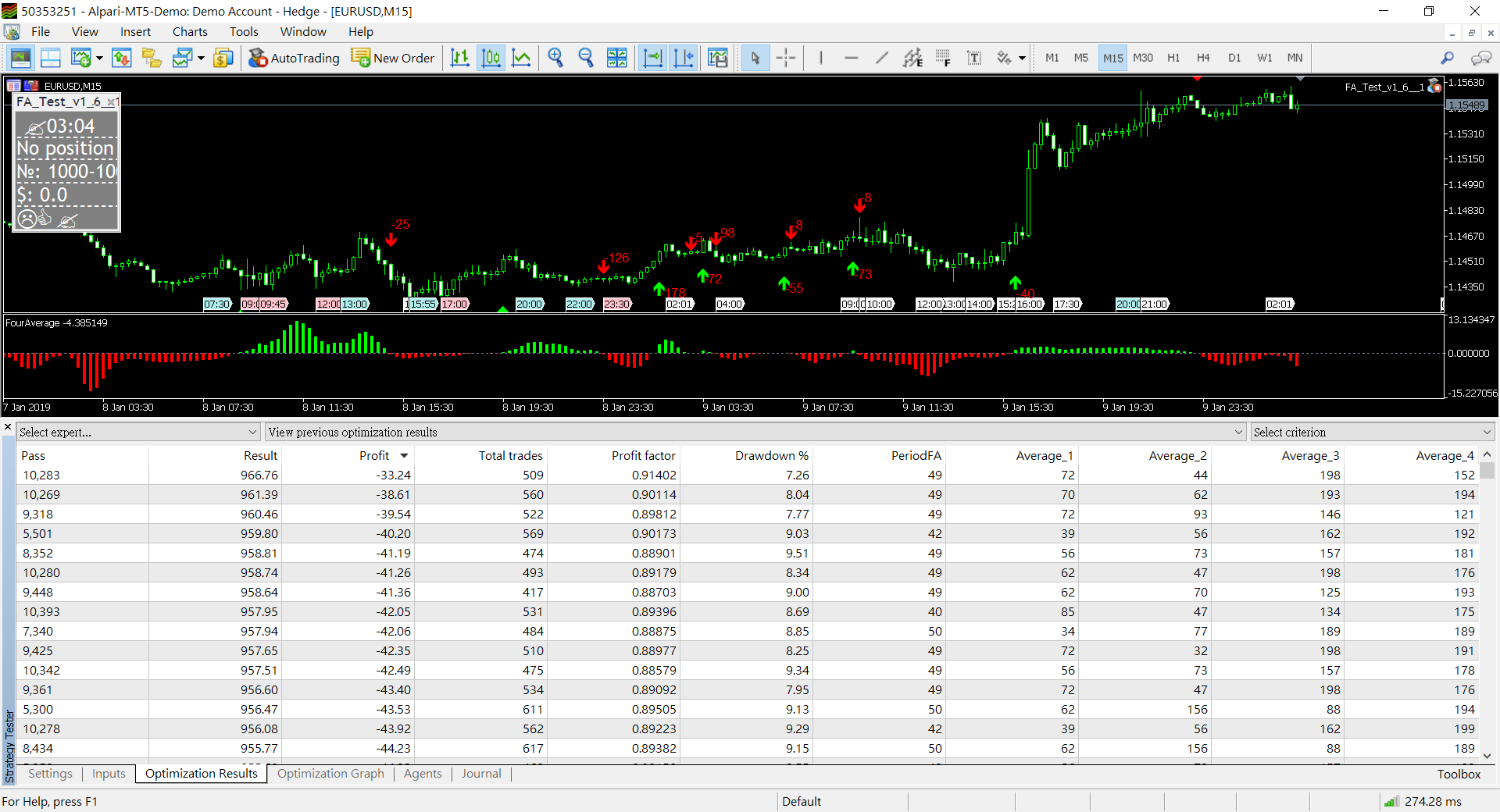Open the search magnifier in toolbar
The width and height of the screenshot is (1500, 812).
tap(1447, 58)
